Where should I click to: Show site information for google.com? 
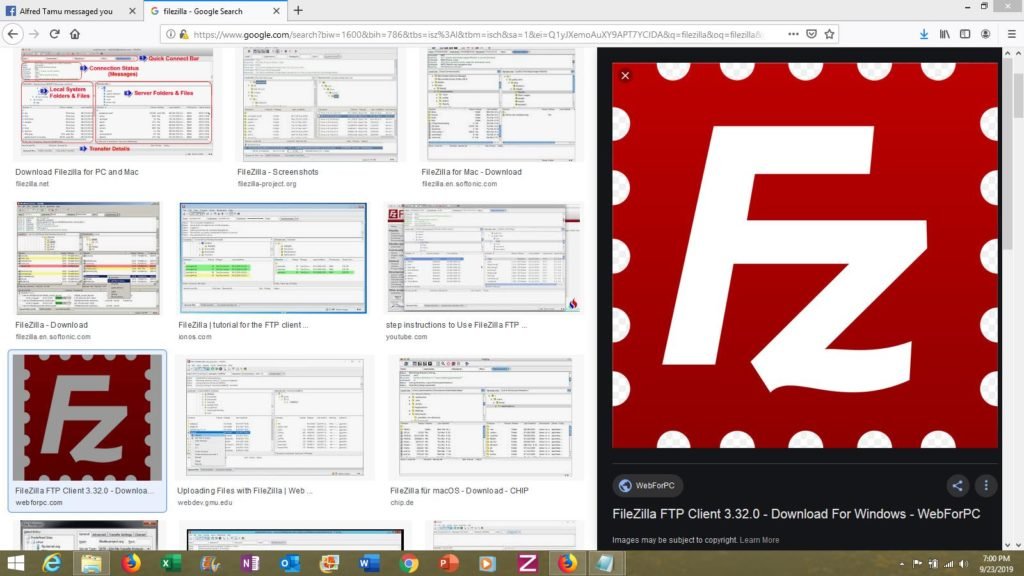(x=170, y=34)
